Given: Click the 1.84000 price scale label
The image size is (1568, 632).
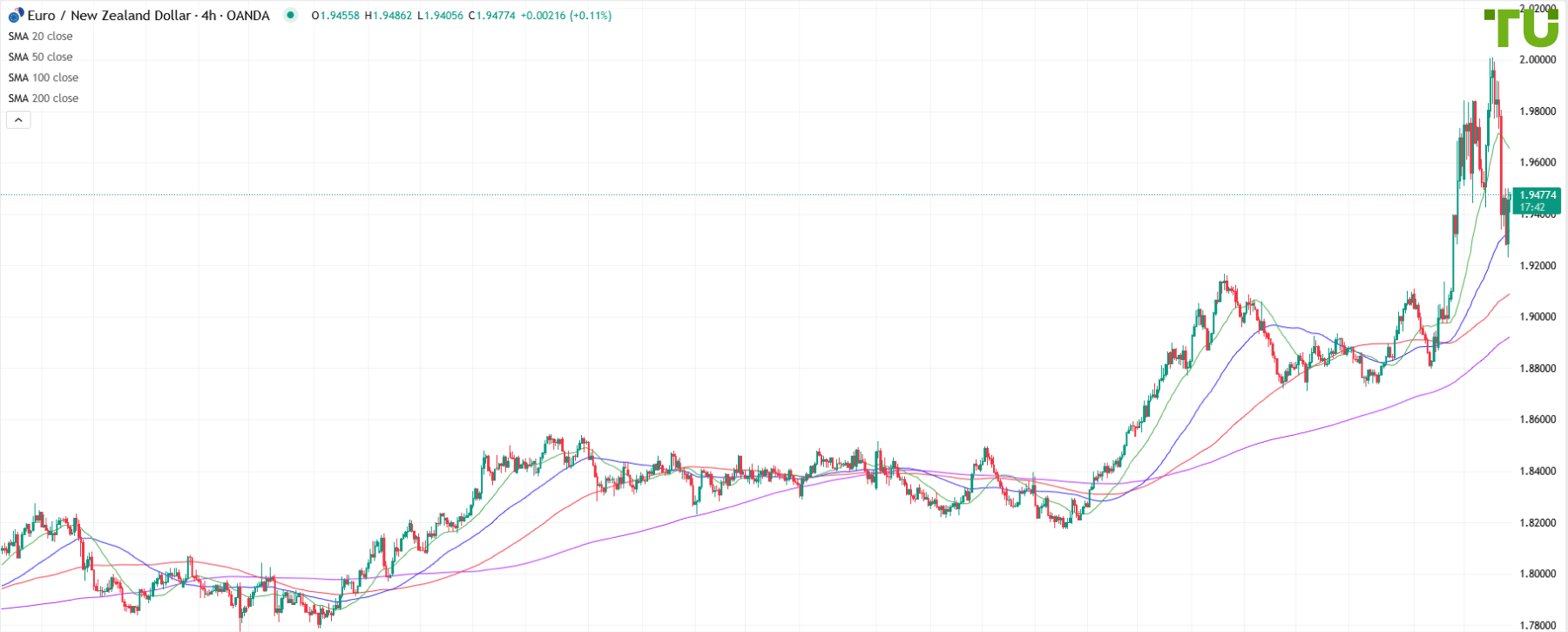Looking at the screenshot, I should pos(1538,472).
